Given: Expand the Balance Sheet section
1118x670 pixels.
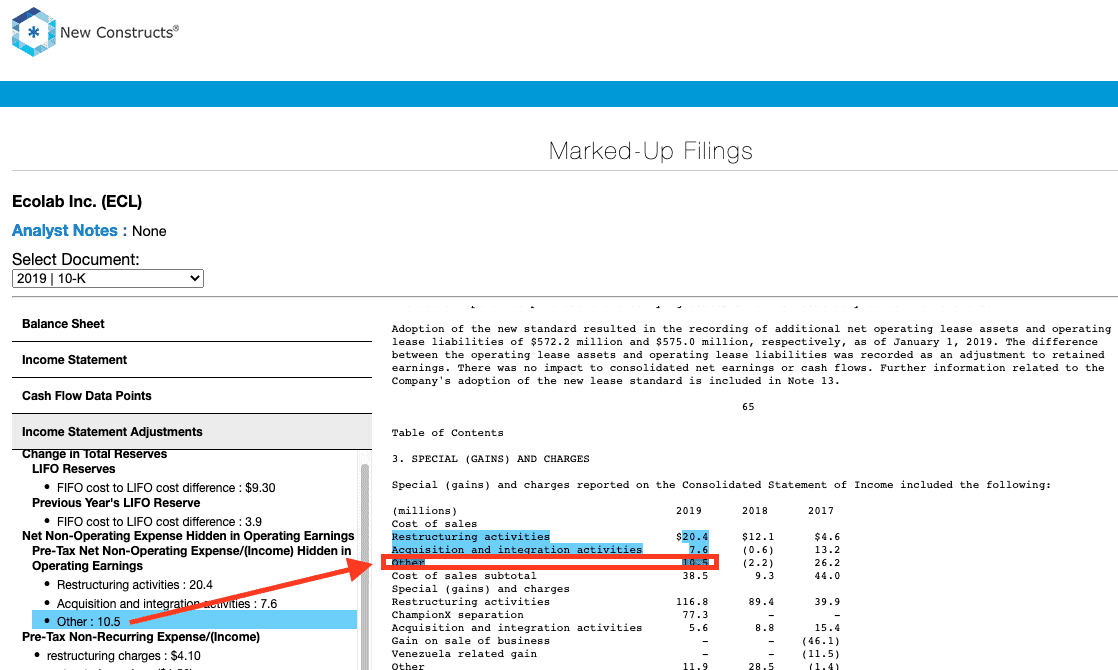Looking at the screenshot, I should [x=192, y=324].
